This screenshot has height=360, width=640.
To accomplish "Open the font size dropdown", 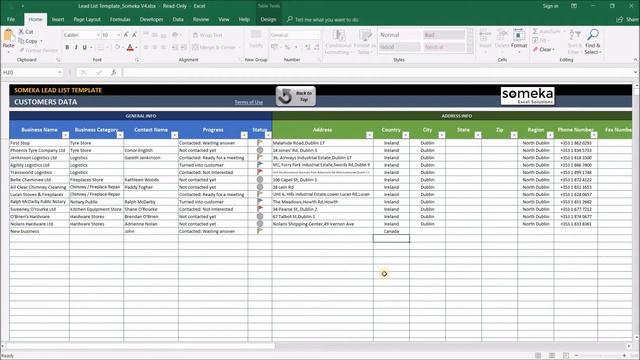I will [118, 35].
